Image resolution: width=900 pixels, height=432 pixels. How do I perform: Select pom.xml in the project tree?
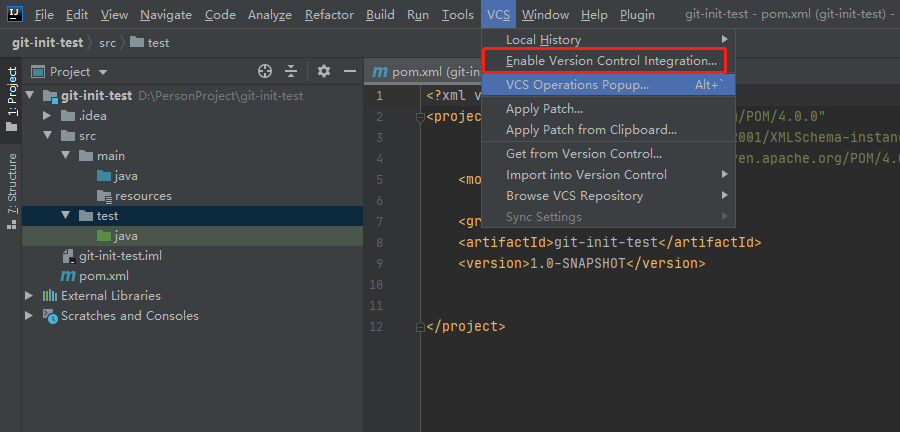point(104,276)
